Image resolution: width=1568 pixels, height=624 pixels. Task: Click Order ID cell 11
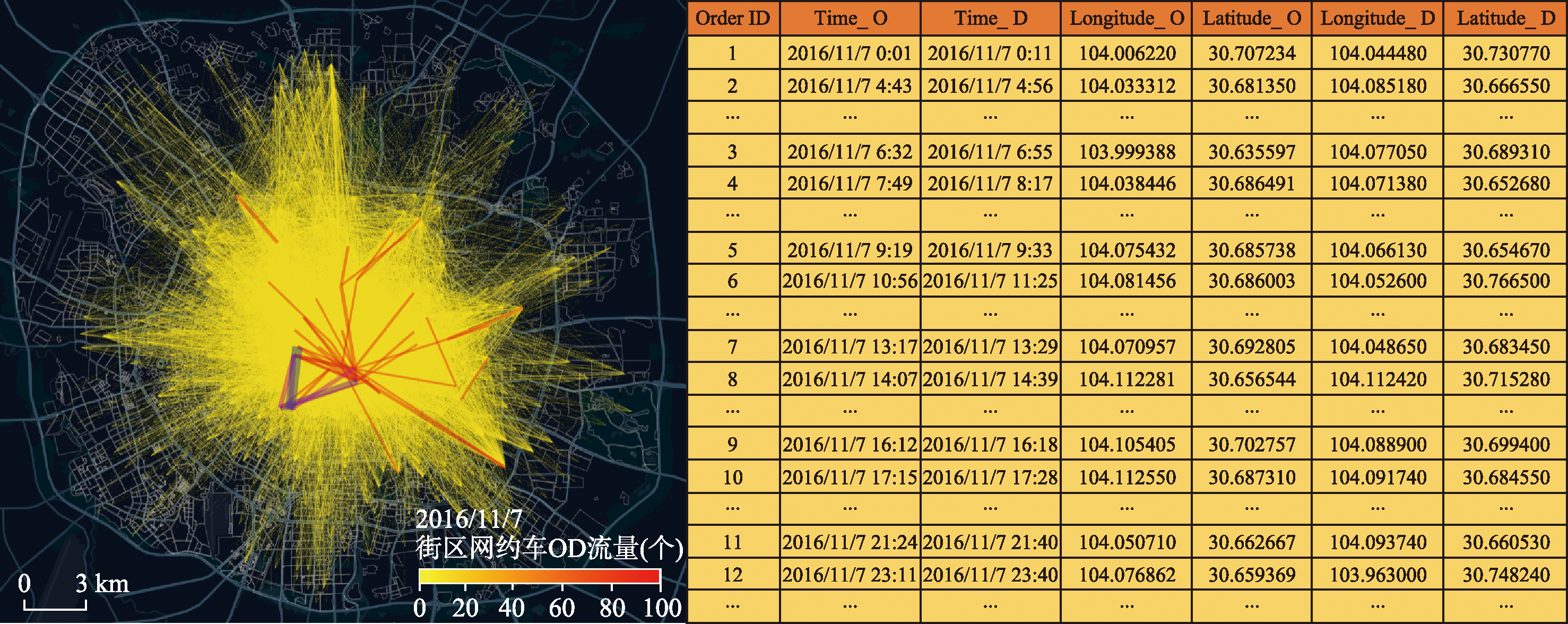click(x=733, y=542)
